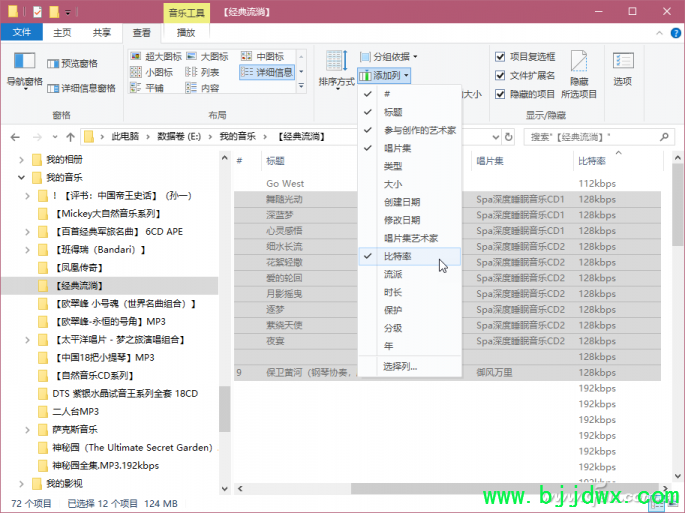Toggle Item check boxes (项目复选框)
This screenshot has width=685, height=513.
pos(500,56)
